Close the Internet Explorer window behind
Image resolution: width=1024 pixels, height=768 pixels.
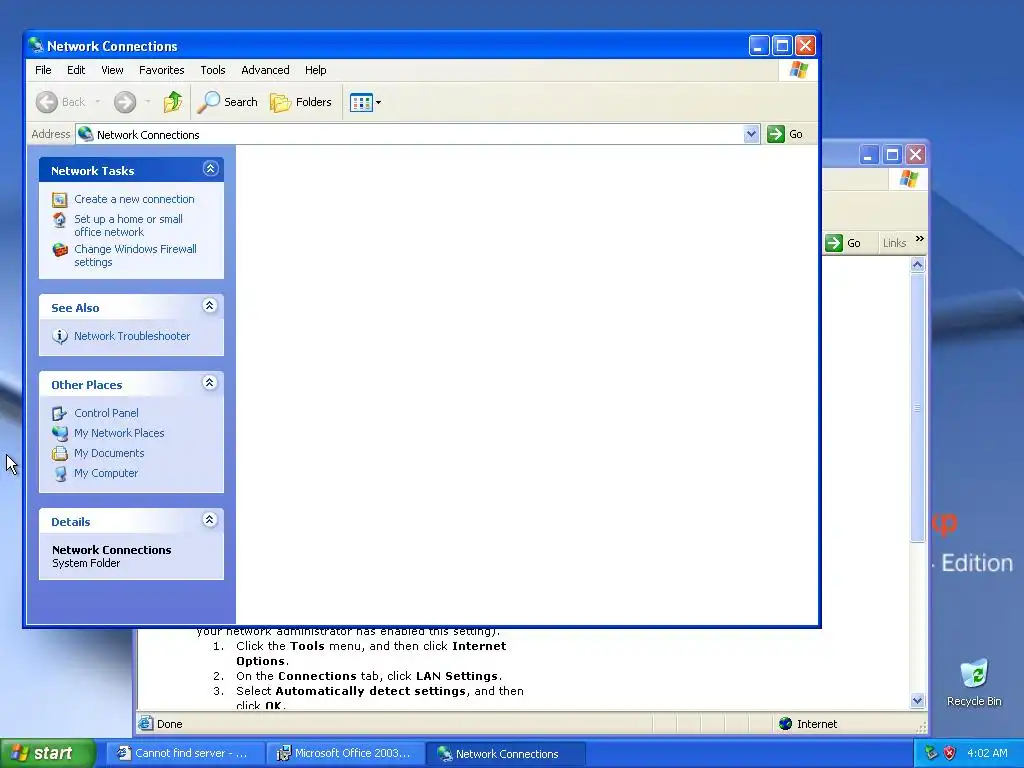click(916, 155)
